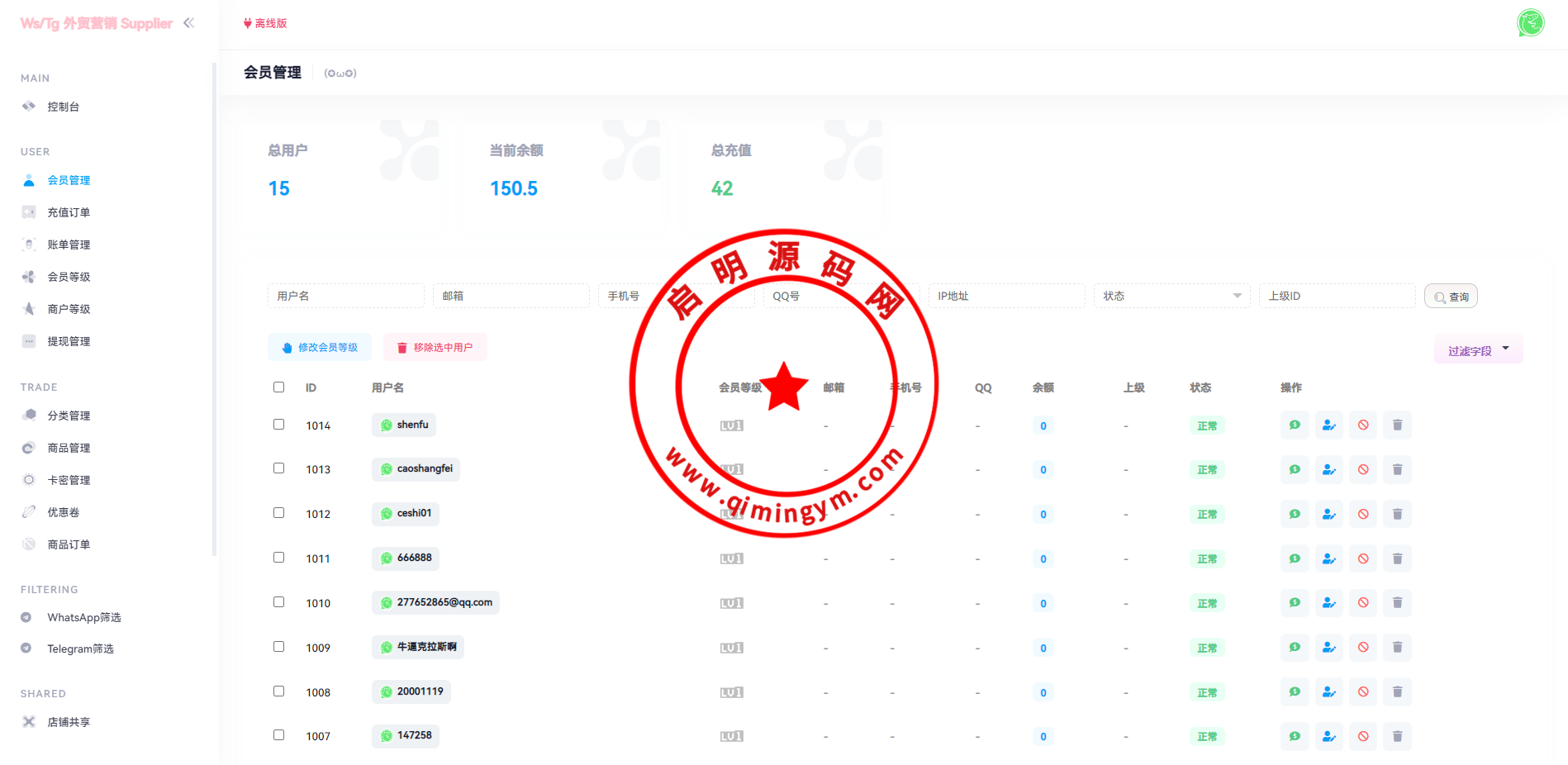Click the edit user icon for caoshangfei
This screenshot has width=1568, height=765.
(1328, 470)
